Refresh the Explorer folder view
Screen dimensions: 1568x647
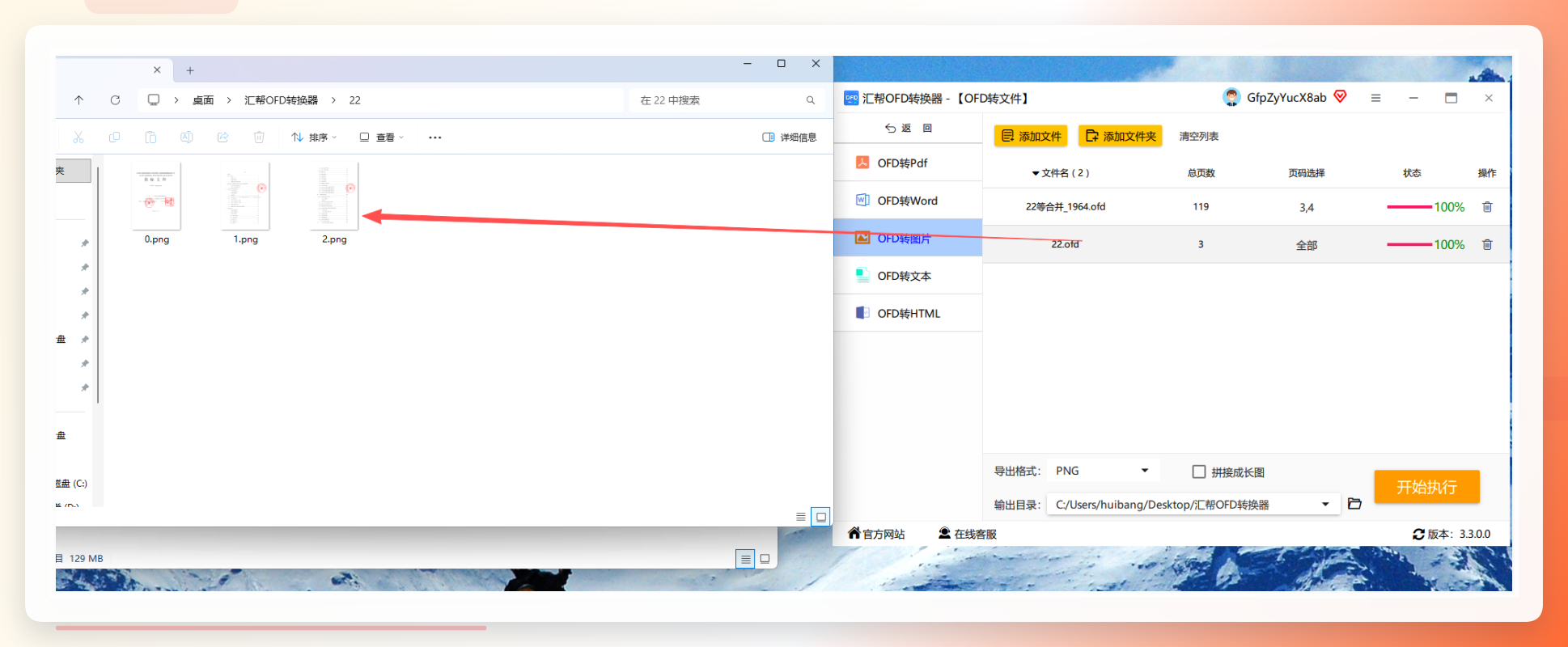(x=115, y=100)
